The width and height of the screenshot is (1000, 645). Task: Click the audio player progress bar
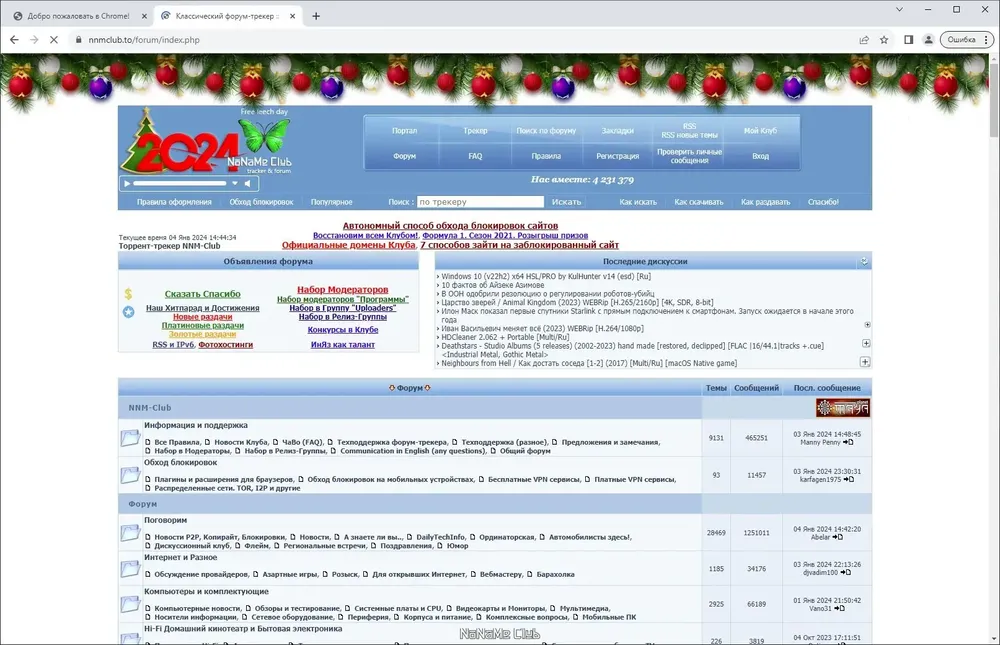[180, 184]
